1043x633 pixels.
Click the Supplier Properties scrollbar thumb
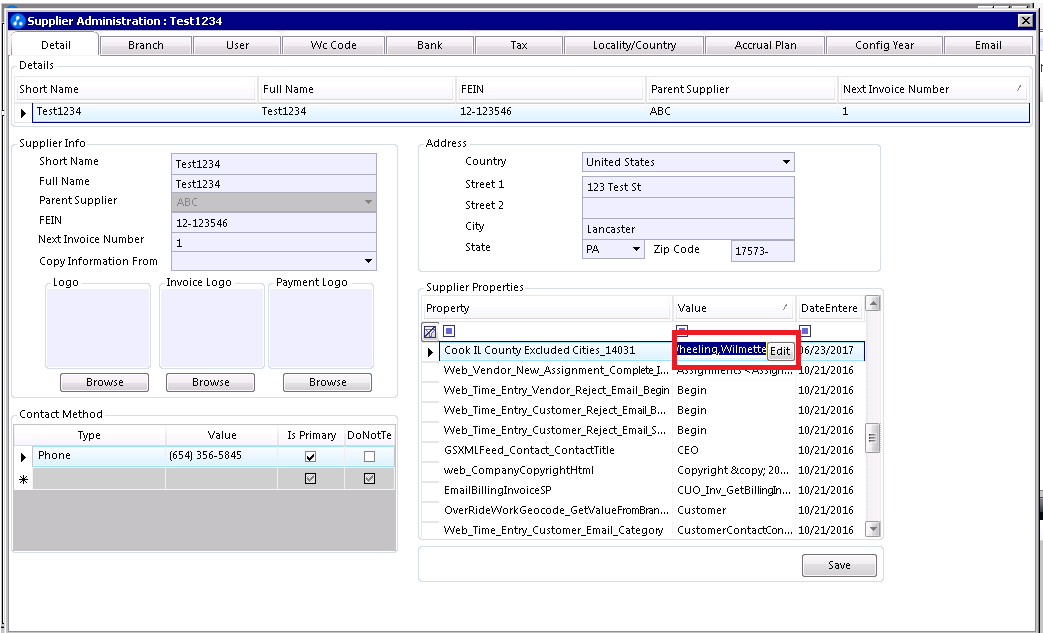point(872,438)
